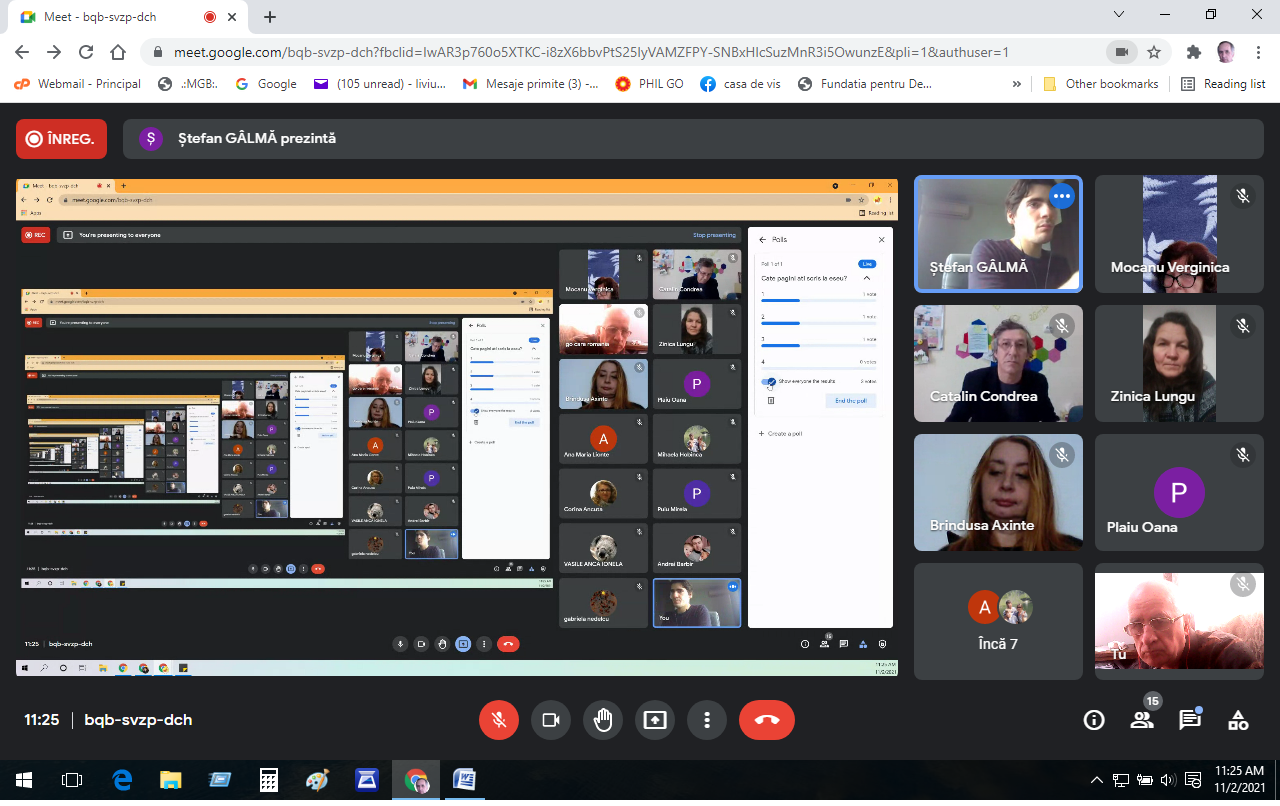This screenshot has height=806, width=1280.
Task: Raise hand in the meeting
Action: 602,720
